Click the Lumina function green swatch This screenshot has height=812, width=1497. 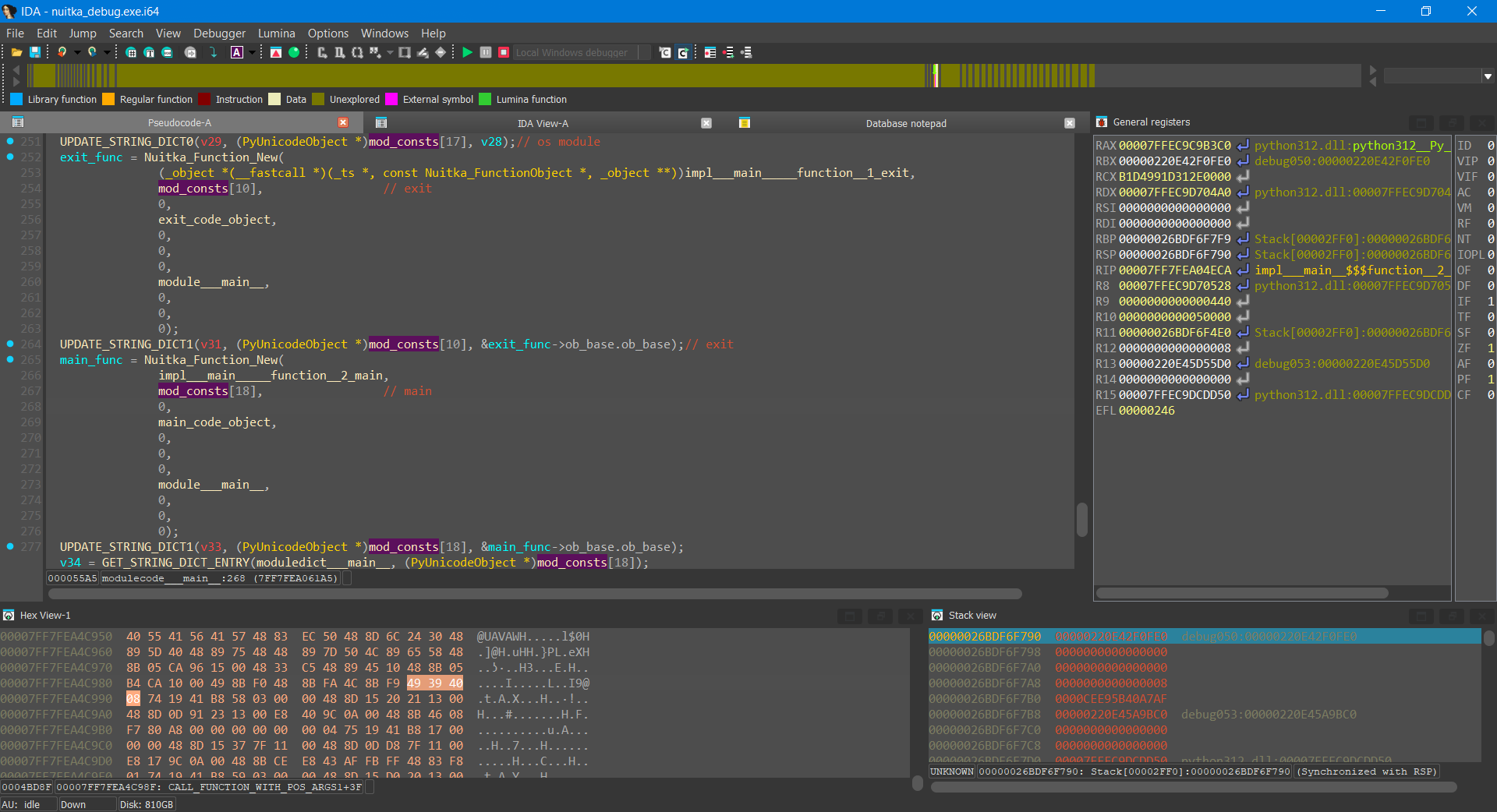tap(485, 99)
